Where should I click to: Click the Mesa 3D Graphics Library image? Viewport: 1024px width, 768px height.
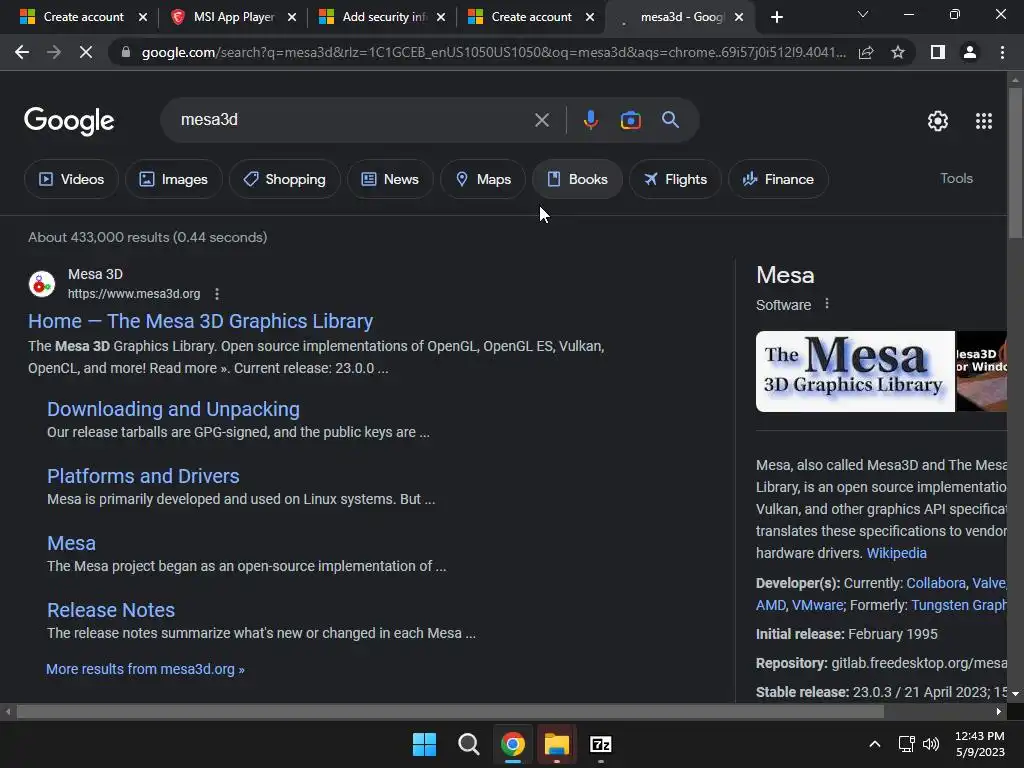[x=855, y=372]
